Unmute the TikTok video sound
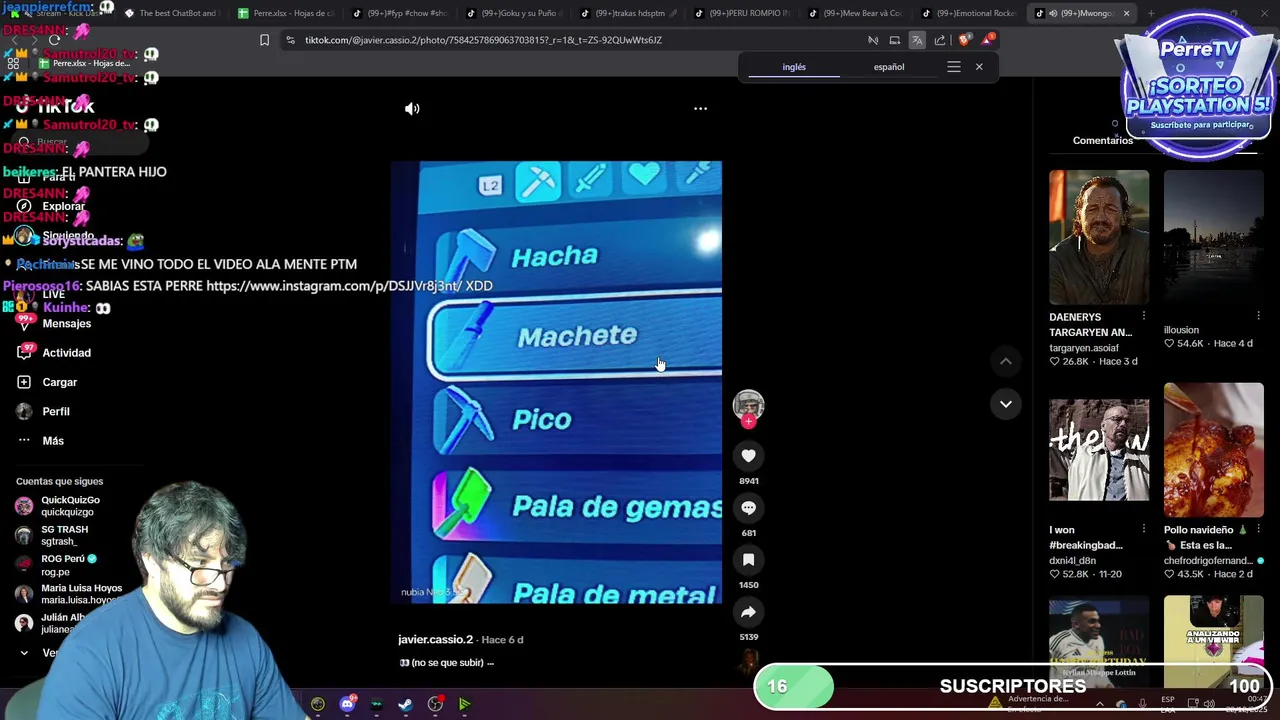1280x720 pixels. [412, 108]
